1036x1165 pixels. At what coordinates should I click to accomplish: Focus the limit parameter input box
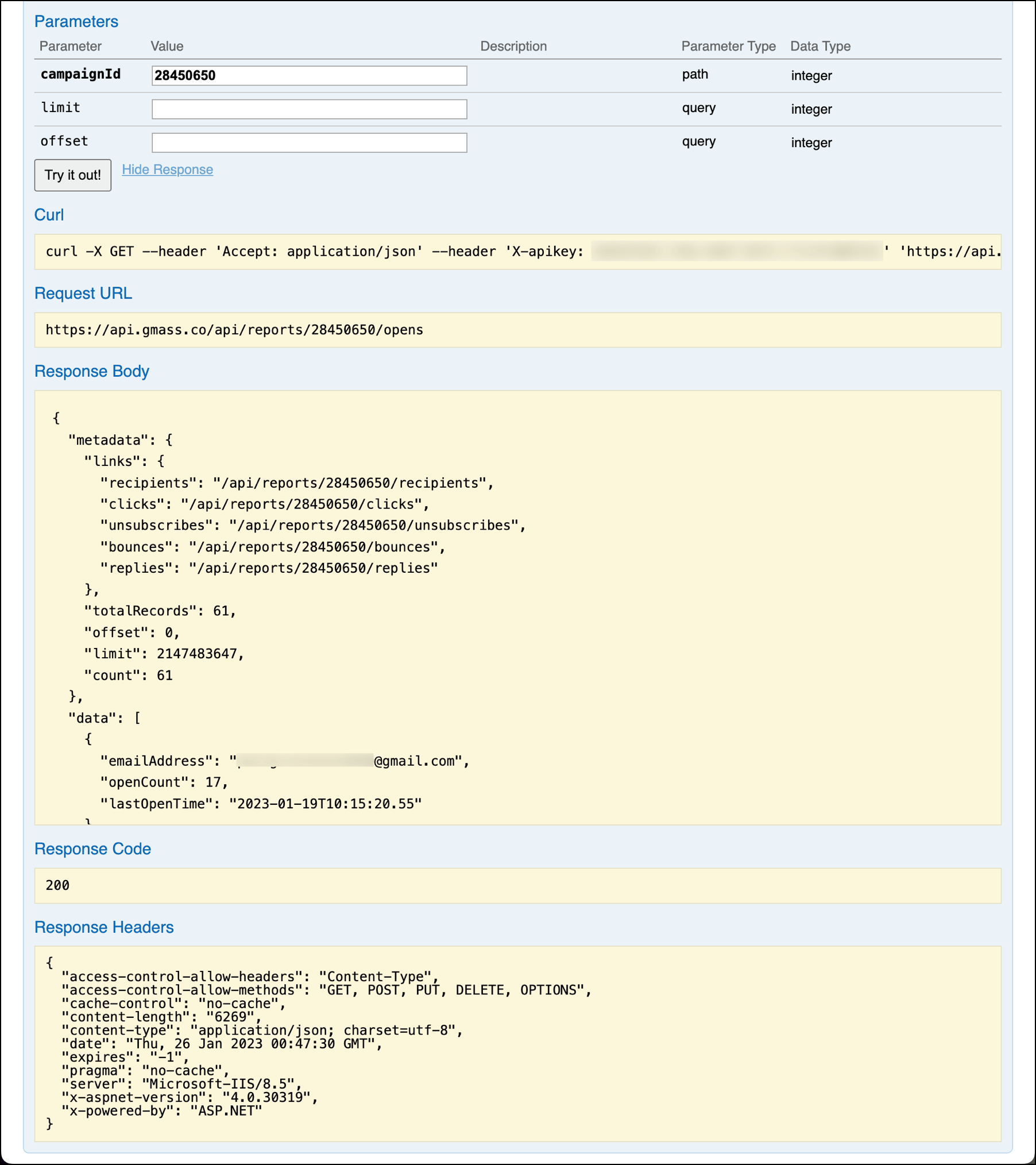[309, 109]
